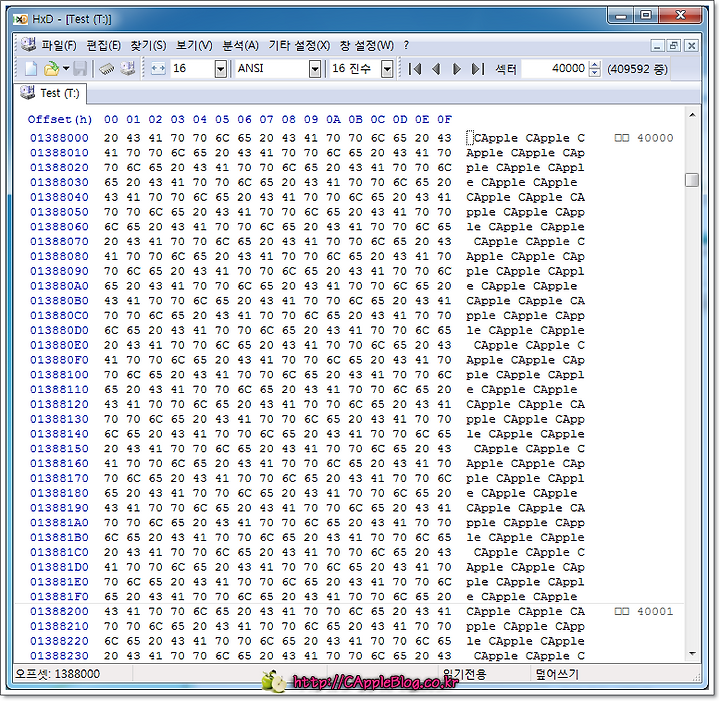The width and height of the screenshot is (720, 701).
Task: Open the ? help menu
Action: (x=406, y=45)
